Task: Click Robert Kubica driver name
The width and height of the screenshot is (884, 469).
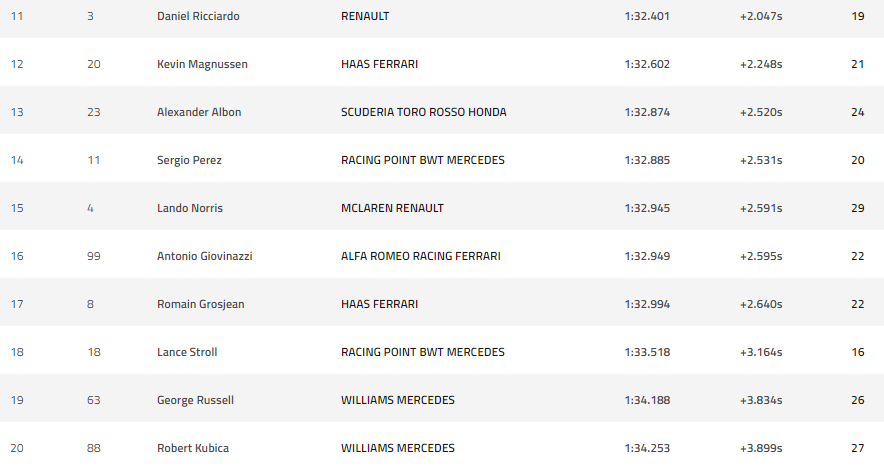Action: click(x=193, y=448)
